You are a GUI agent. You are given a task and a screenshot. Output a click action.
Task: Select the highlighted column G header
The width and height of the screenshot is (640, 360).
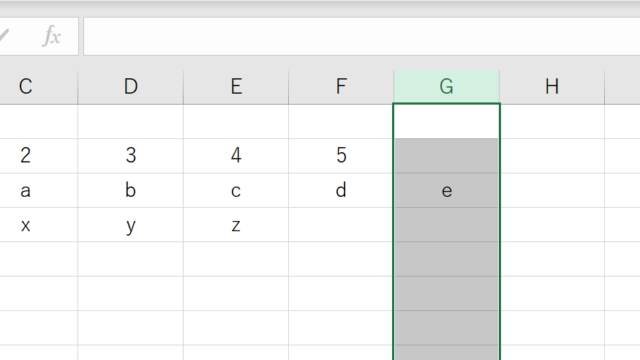447,86
